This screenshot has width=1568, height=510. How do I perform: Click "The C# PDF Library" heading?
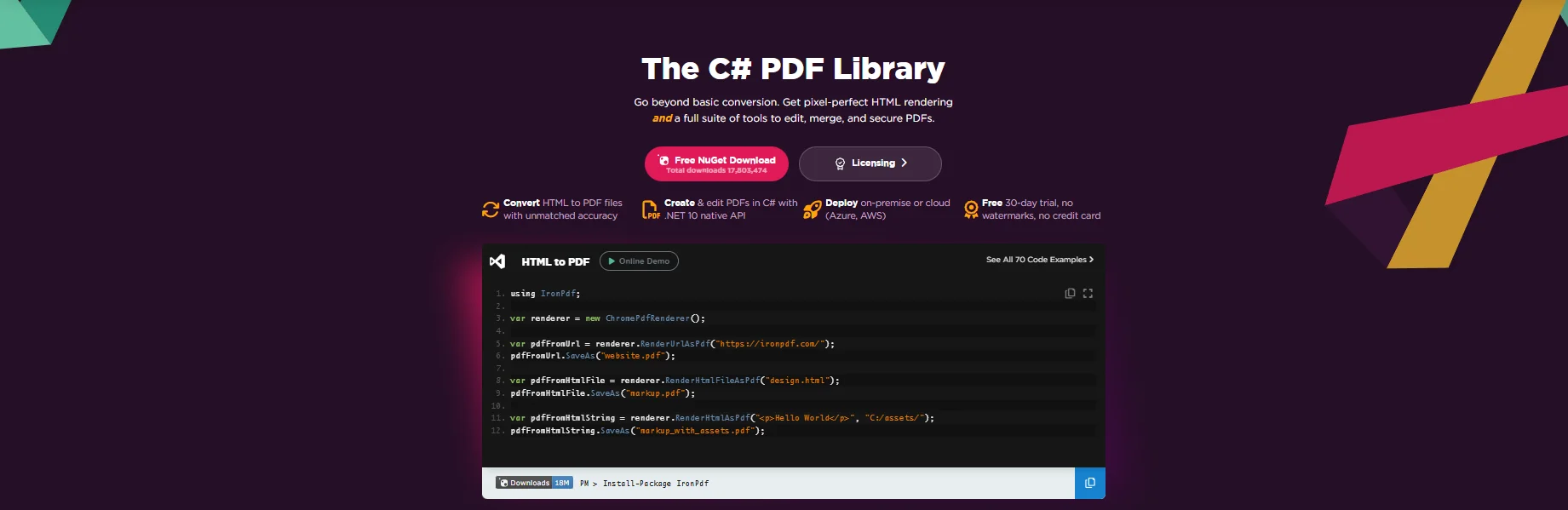[x=793, y=68]
